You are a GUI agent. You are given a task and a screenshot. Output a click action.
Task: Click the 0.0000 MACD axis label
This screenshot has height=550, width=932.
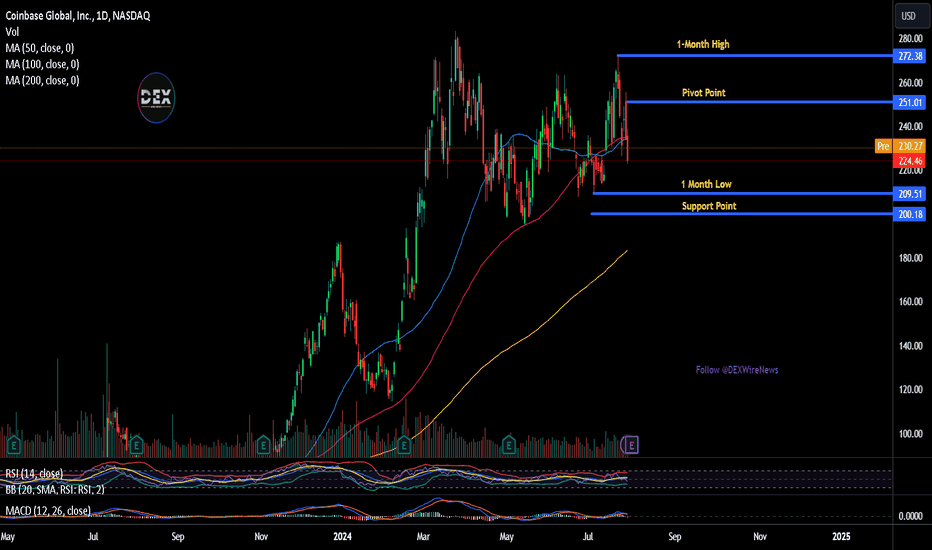910,516
